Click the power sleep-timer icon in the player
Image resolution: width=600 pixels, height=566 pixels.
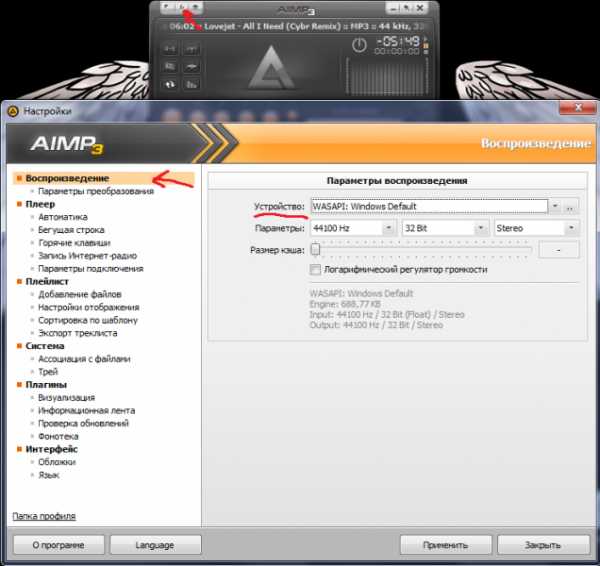click(359, 46)
